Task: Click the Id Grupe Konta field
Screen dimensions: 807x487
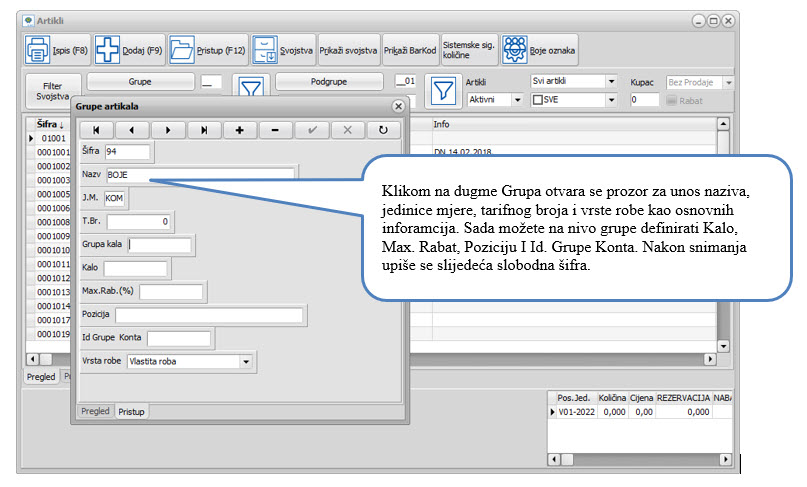Action: pyautogui.click(x=179, y=338)
